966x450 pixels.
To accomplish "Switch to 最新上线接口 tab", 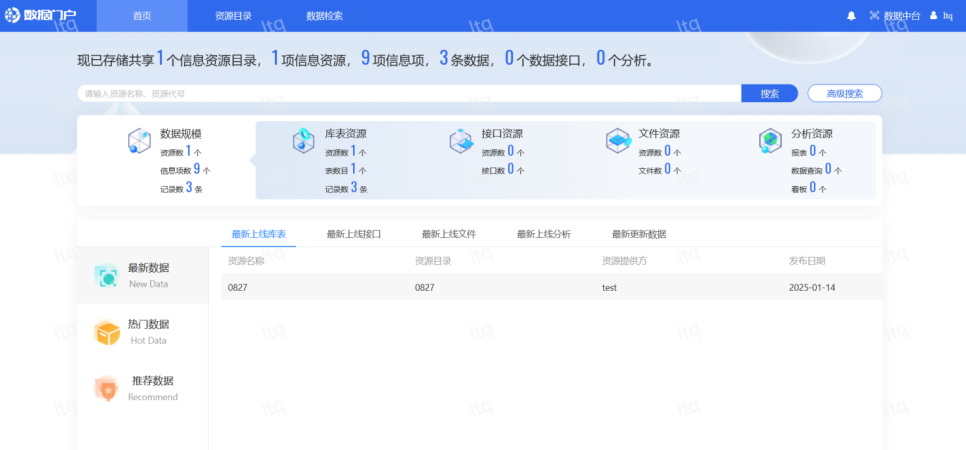I will [x=354, y=234].
